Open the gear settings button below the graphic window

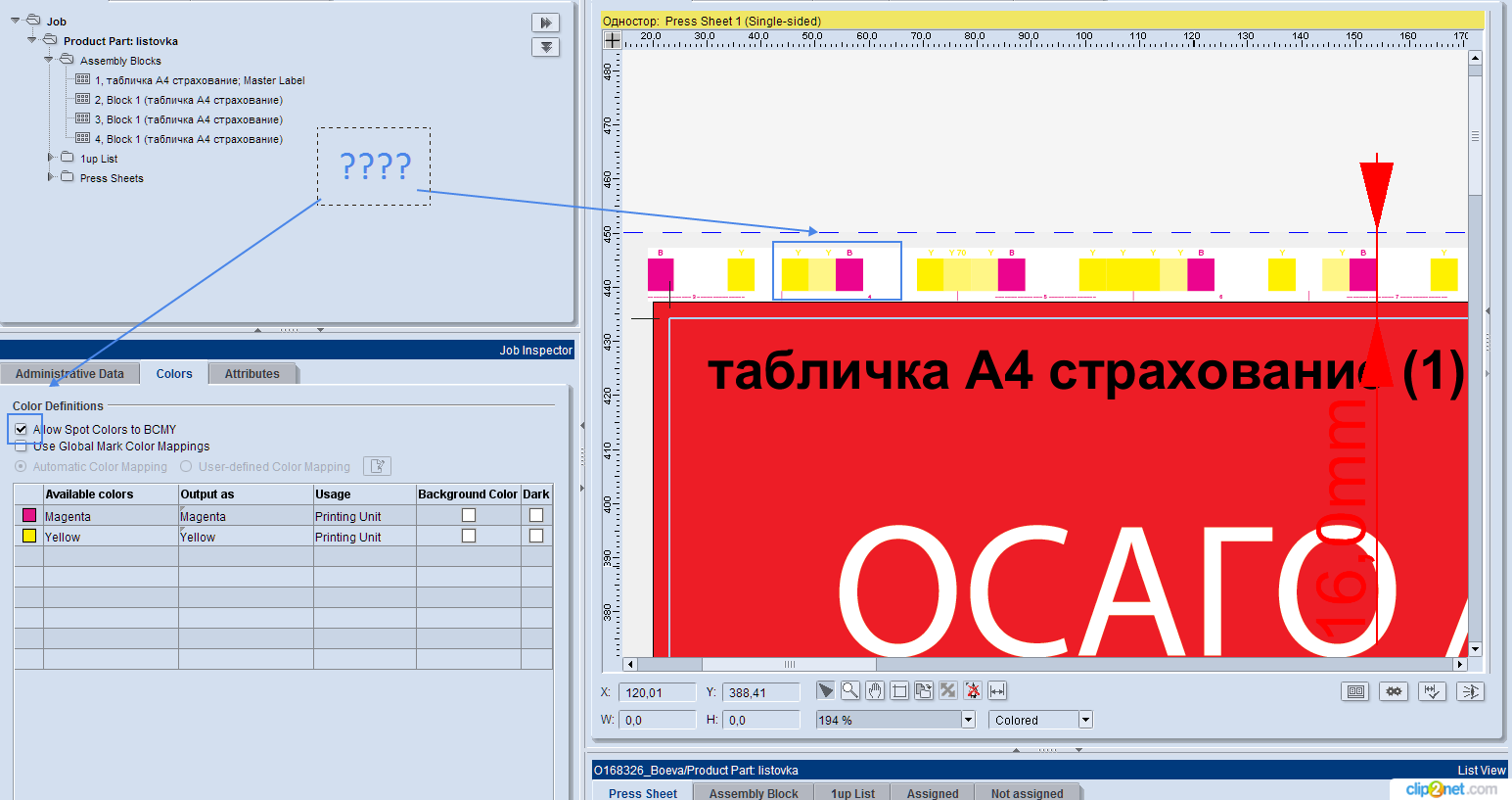pos(1394,691)
